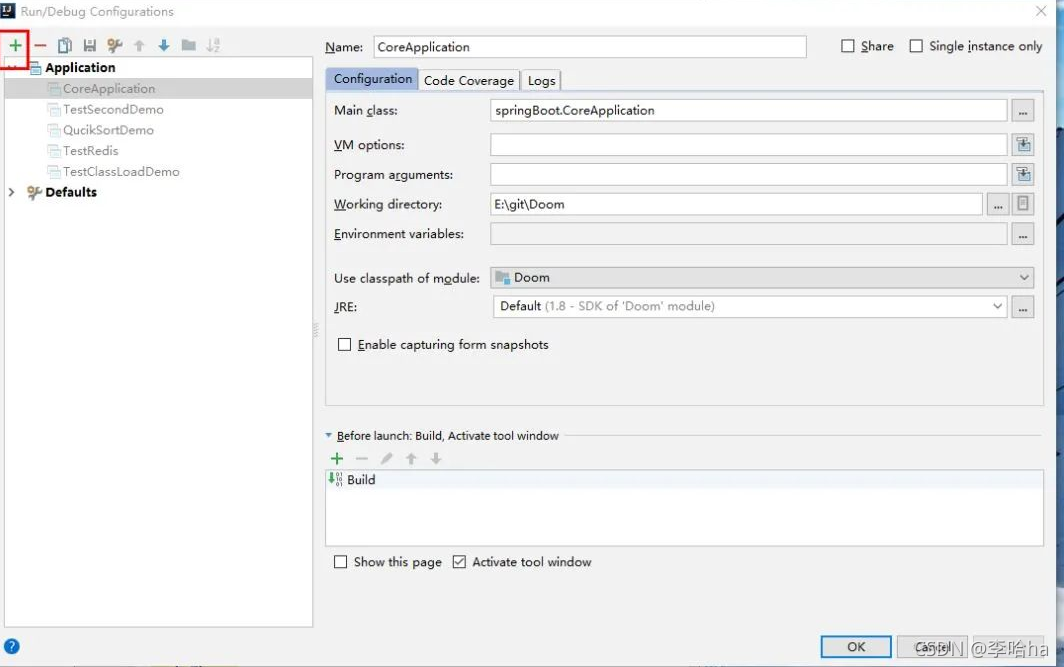Enable Single instance only
The image size is (1064, 667).
(916, 46)
